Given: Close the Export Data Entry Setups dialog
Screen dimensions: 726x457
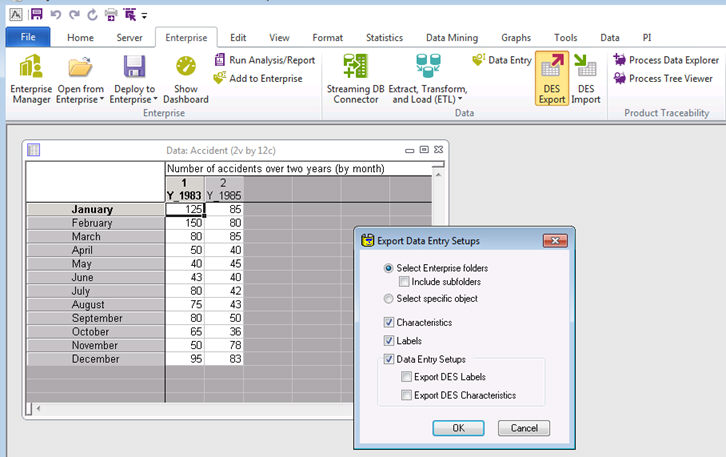Looking at the screenshot, I should 555,240.
